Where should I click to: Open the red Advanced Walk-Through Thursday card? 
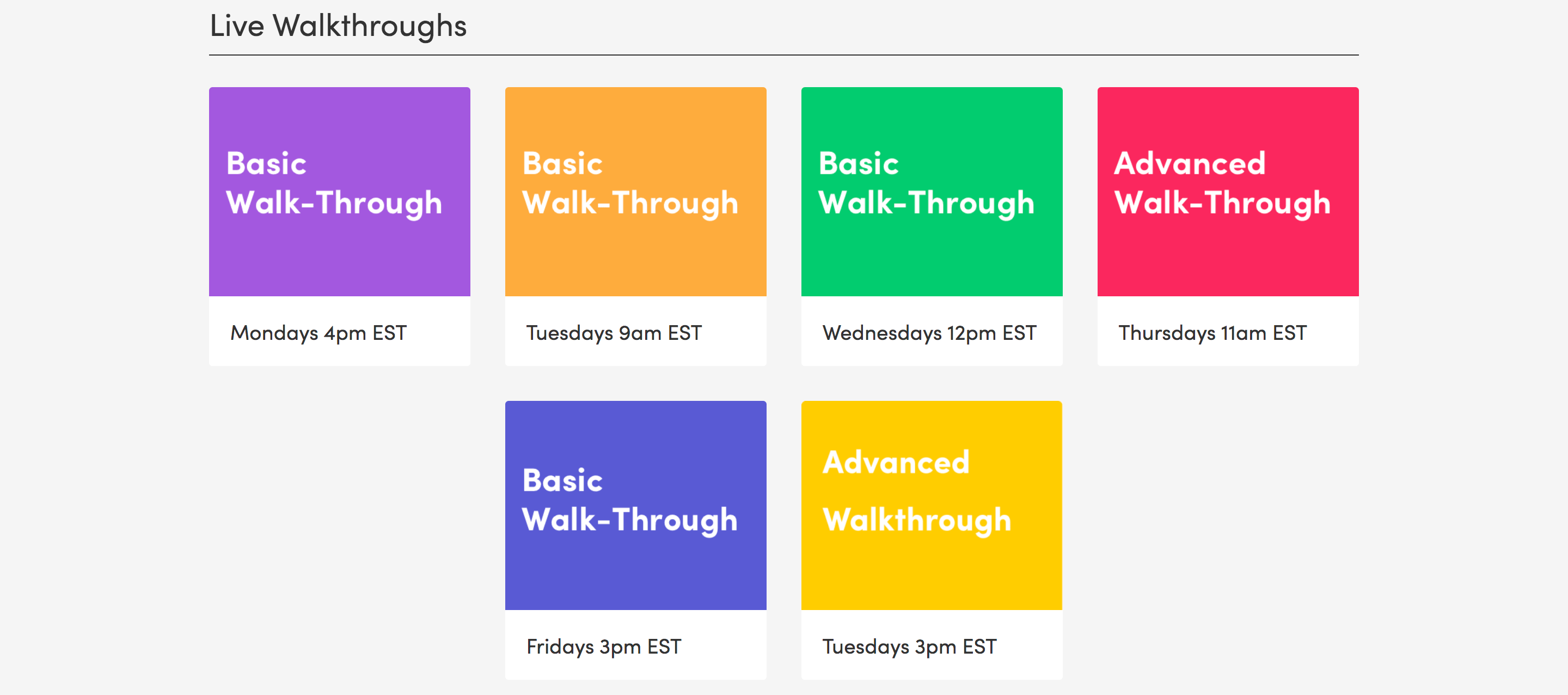[x=1228, y=226]
